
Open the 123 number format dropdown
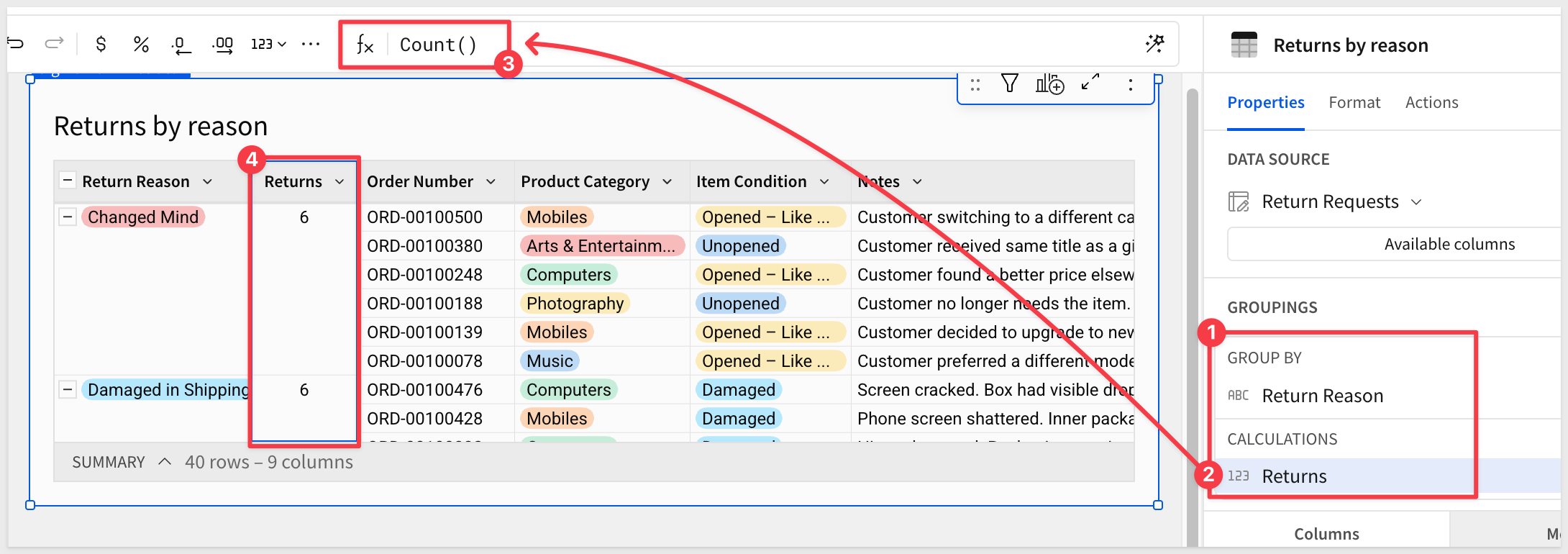click(268, 45)
